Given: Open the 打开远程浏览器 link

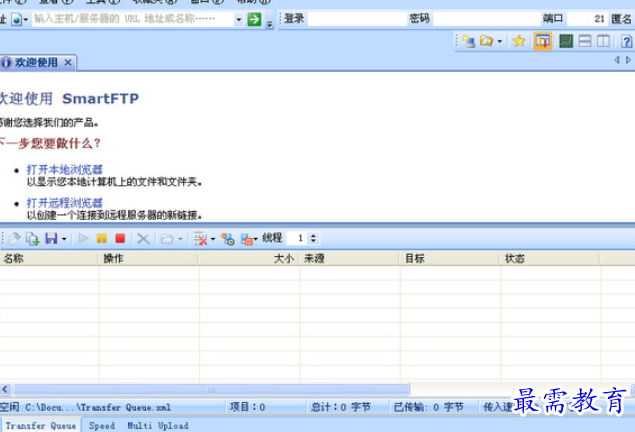Looking at the screenshot, I should click(x=65, y=202).
